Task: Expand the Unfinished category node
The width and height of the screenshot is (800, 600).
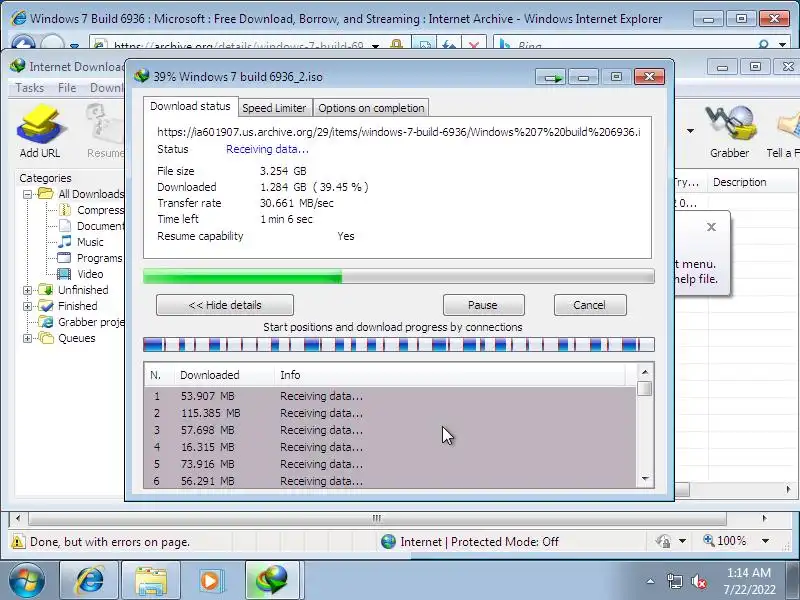Action: (x=28, y=290)
